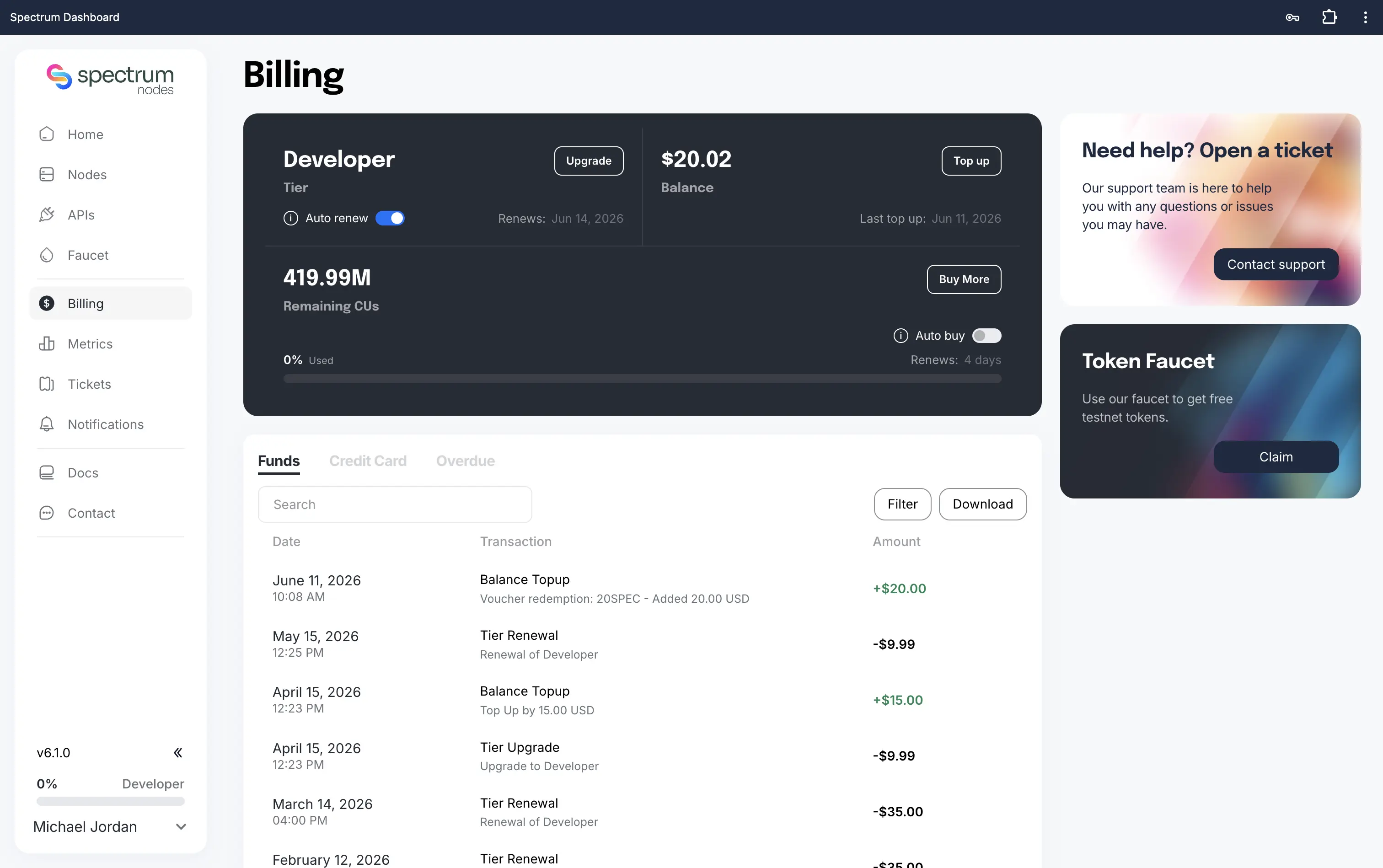This screenshot has height=868, width=1383.
Task: Go to Nodes in the sidebar
Action: pos(110,174)
